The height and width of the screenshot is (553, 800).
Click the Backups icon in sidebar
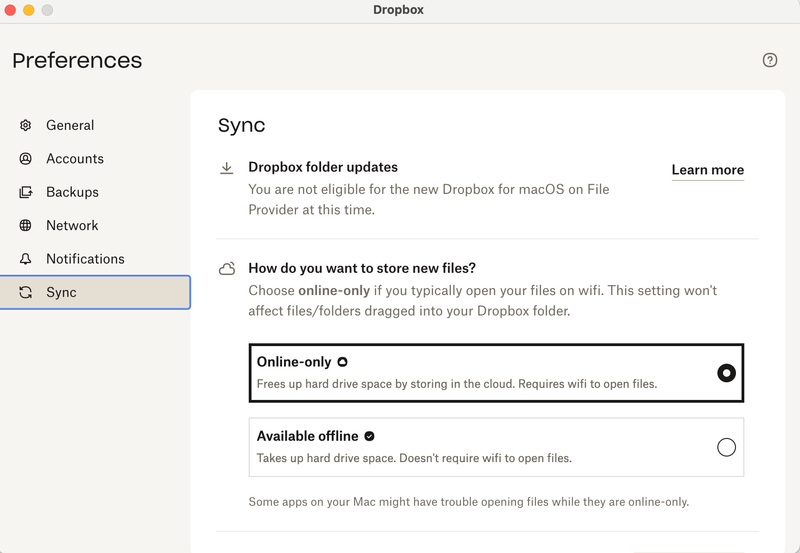point(26,192)
